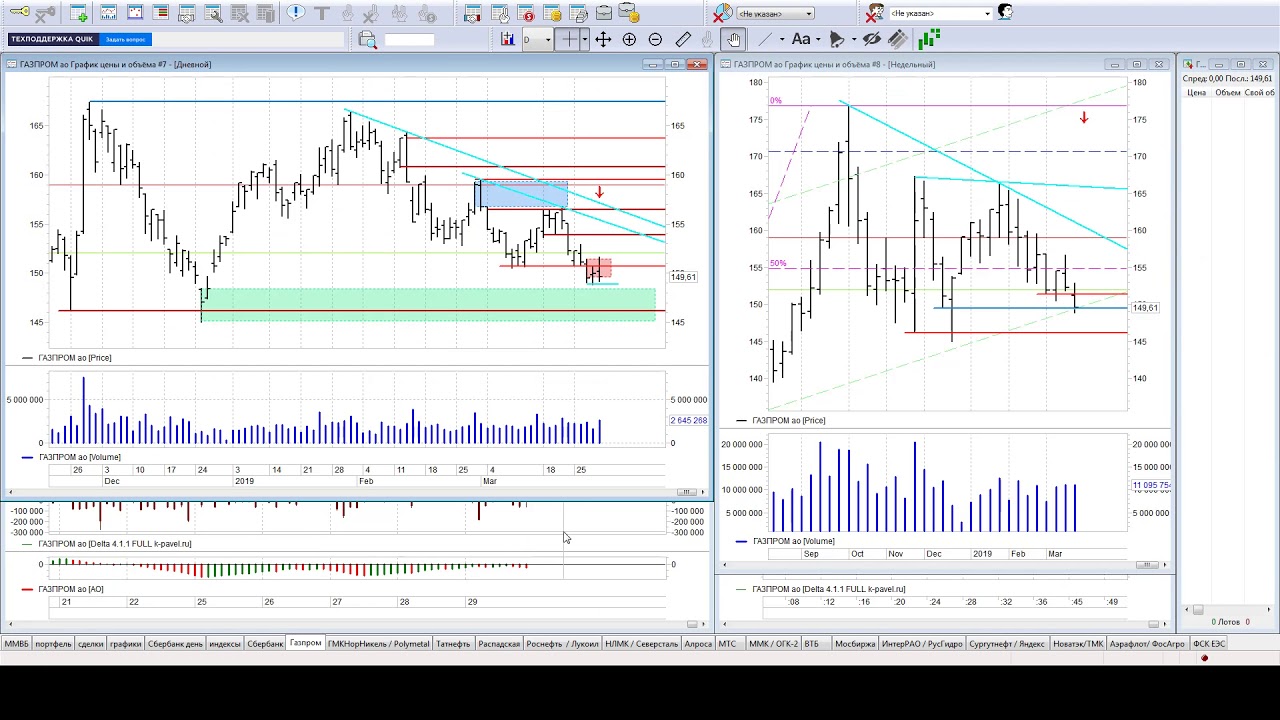Toggle the crossed-eye hide objects icon
Screen dimensions: 1280x720
click(x=872, y=39)
